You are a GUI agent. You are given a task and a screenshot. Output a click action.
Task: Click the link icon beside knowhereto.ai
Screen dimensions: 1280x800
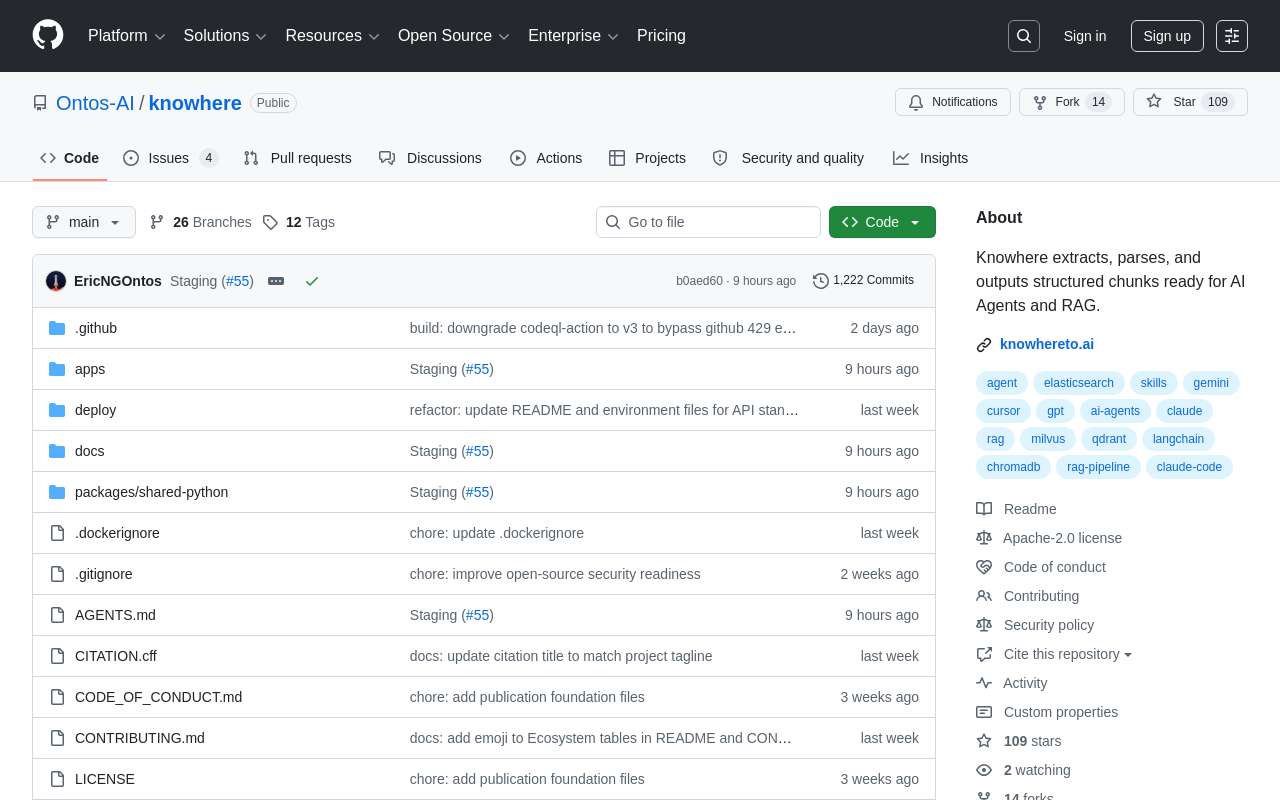984,345
